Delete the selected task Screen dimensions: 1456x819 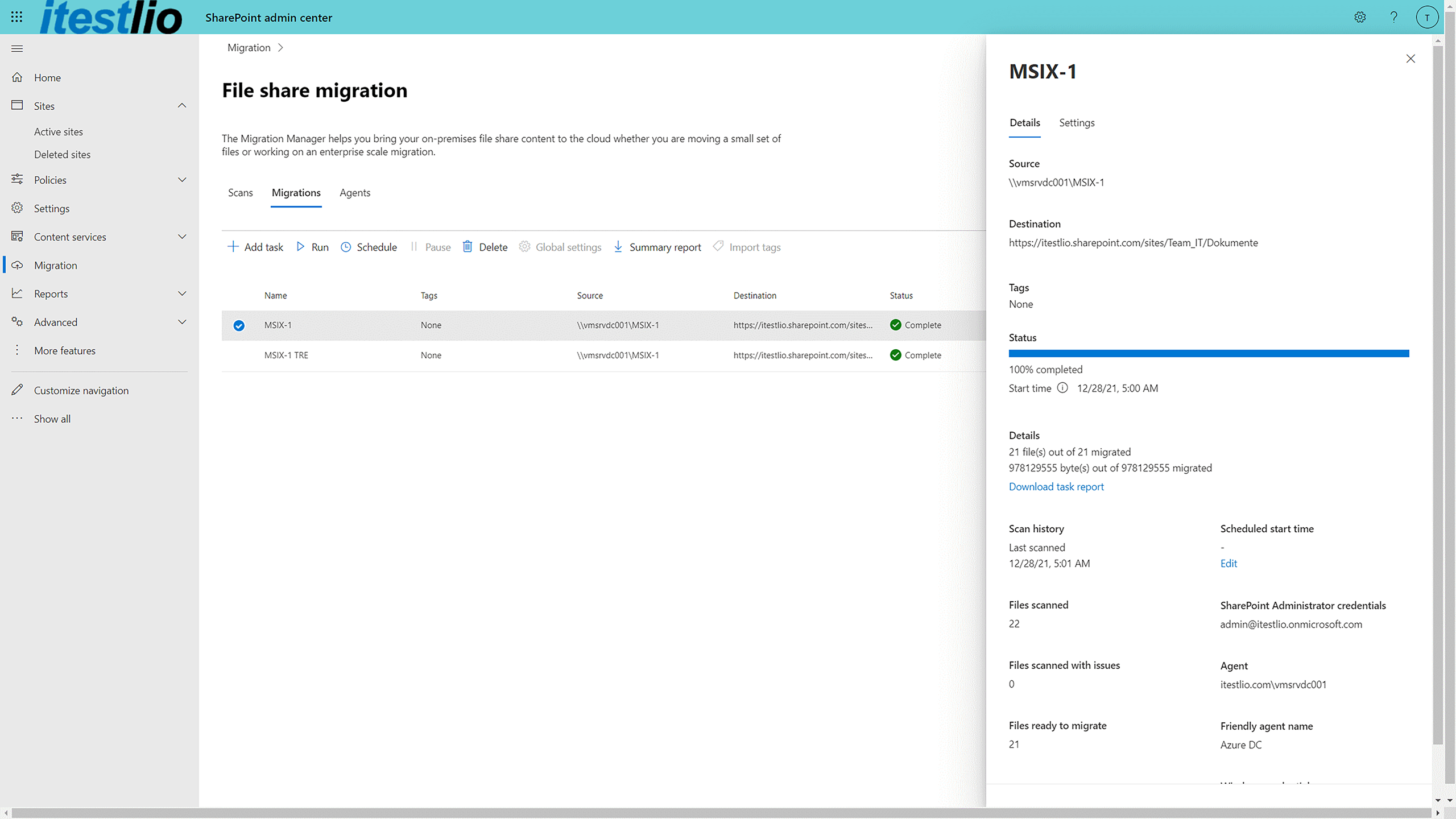click(485, 247)
